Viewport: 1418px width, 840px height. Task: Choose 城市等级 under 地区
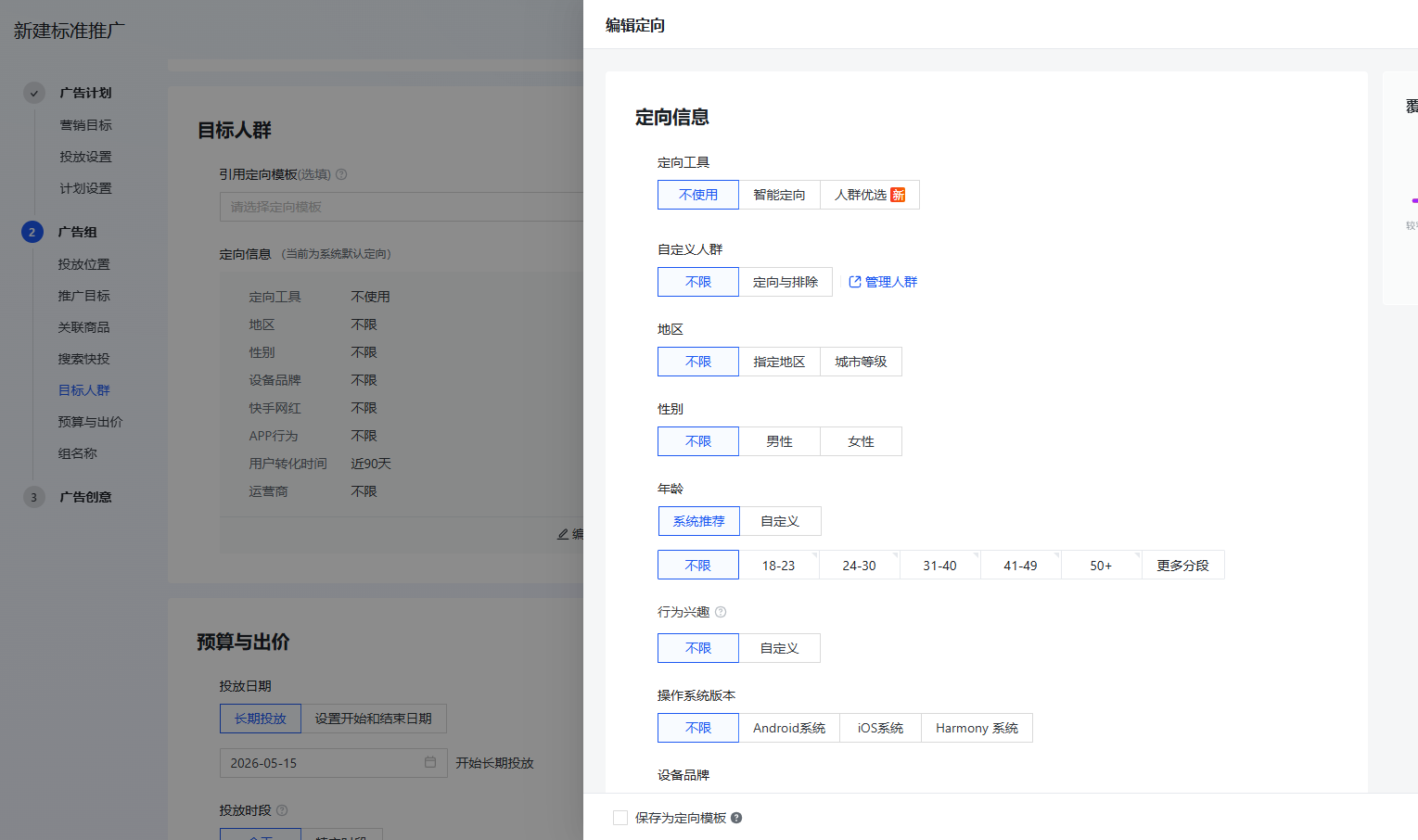[x=861, y=362]
